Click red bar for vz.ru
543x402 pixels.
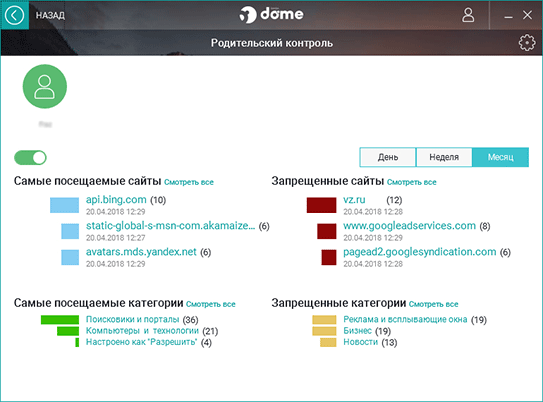tap(321, 205)
